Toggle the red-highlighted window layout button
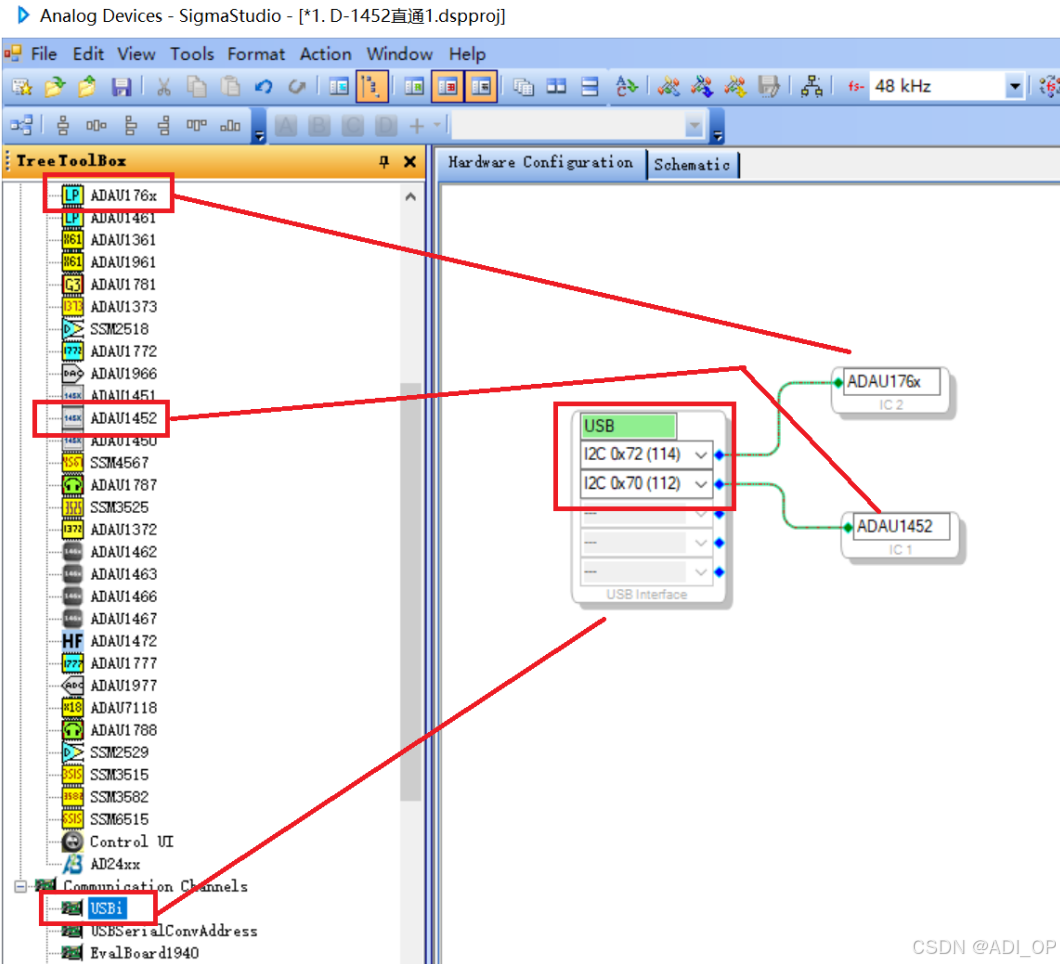The height and width of the screenshot is (964, 1060). (448, 87)
